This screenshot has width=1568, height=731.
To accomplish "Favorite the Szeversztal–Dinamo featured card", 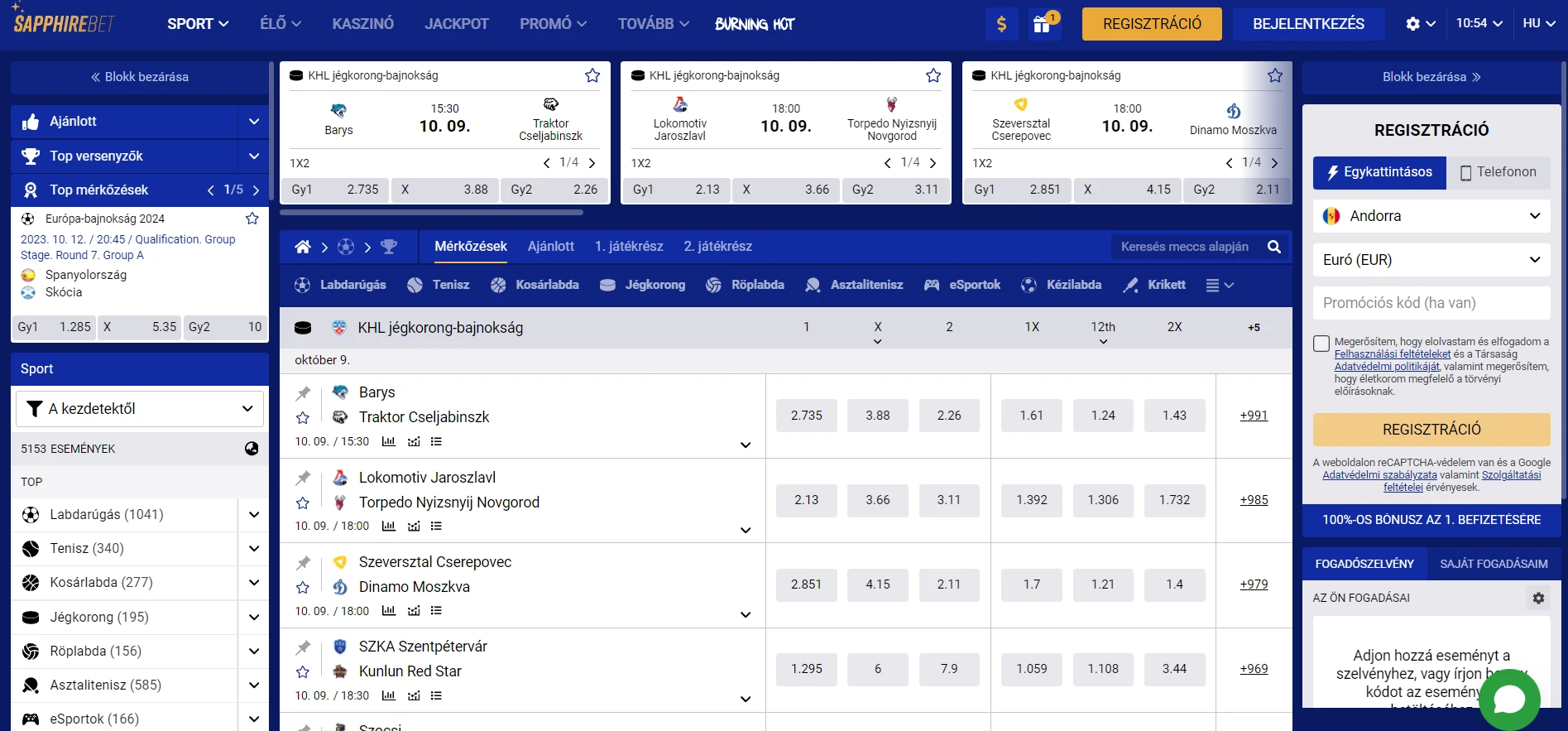I will click(x=1275, y=75).
